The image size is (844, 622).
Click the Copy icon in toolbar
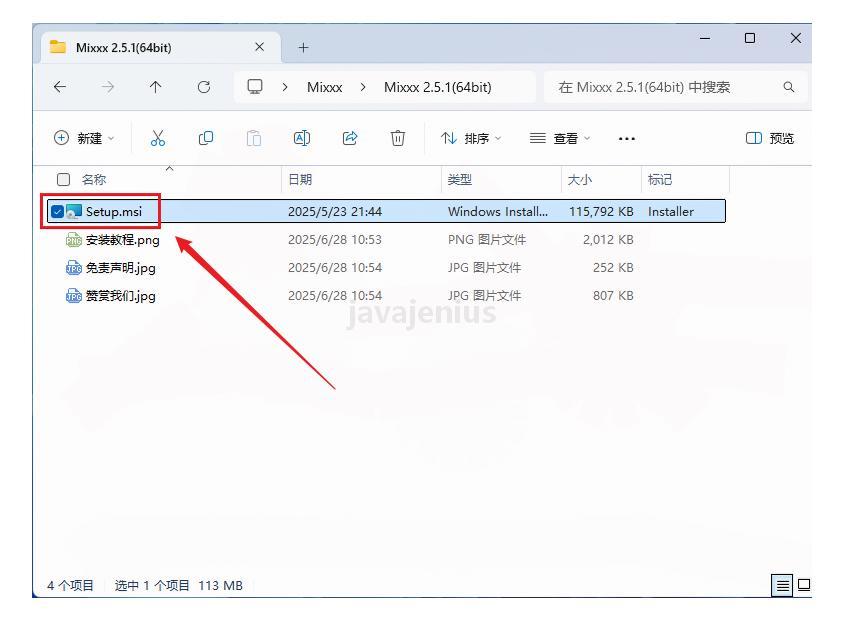(x=206, y=138)
